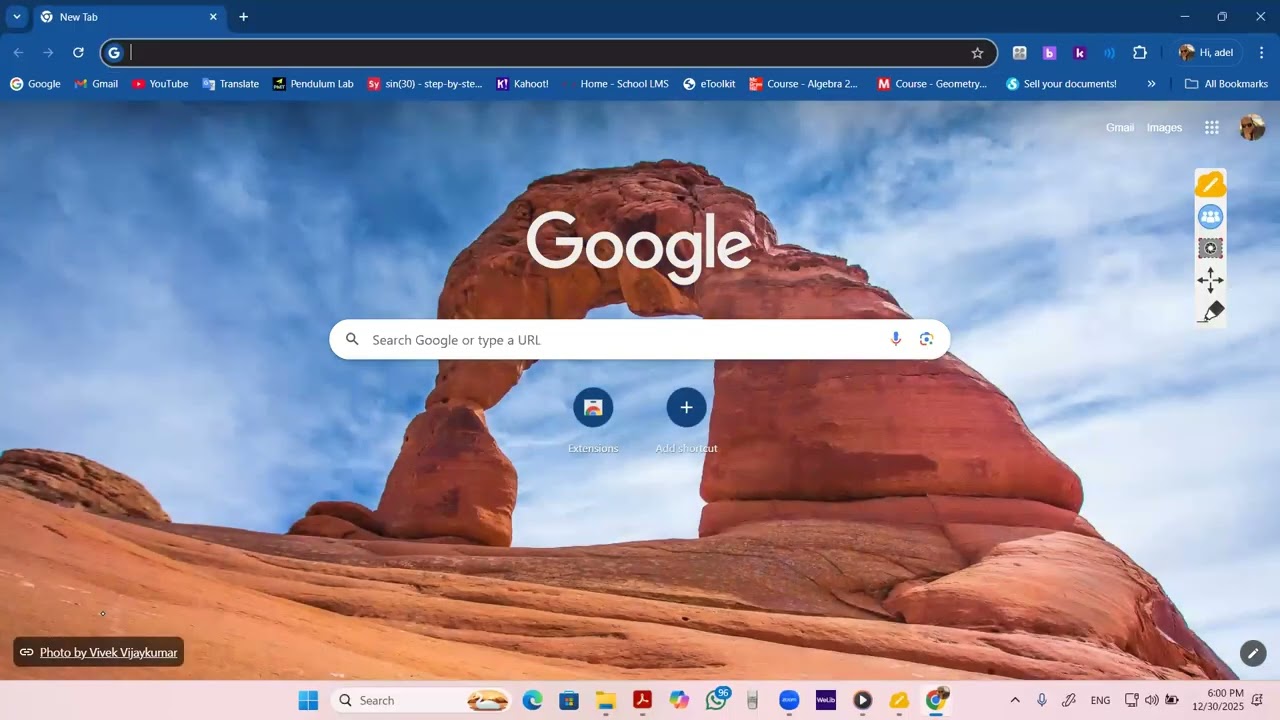Click the blue sound waves extension icon
The height and width of the screenshot is (720, 1280).
(1109, 53)
